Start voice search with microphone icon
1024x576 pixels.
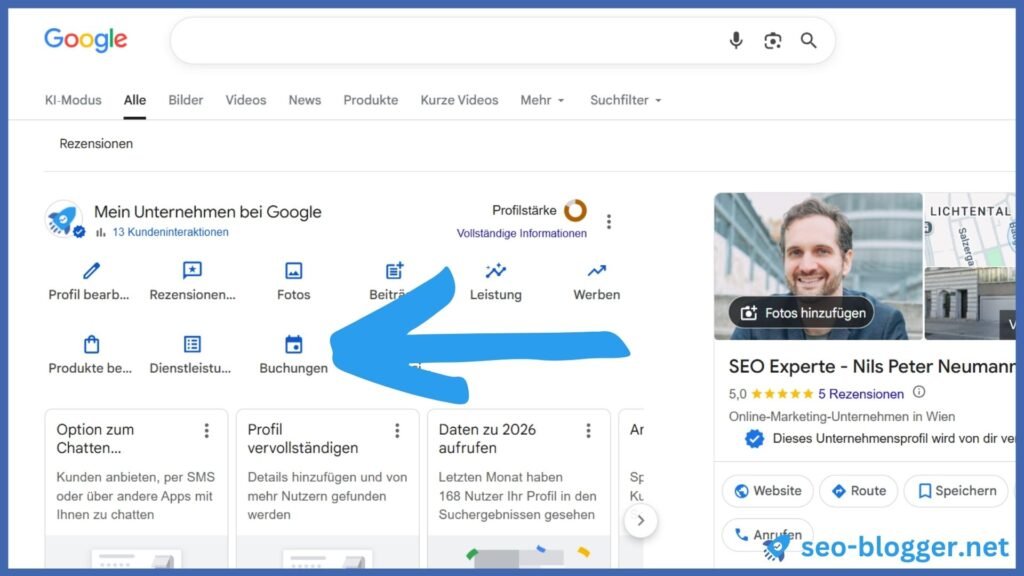(x=736, y=40)
